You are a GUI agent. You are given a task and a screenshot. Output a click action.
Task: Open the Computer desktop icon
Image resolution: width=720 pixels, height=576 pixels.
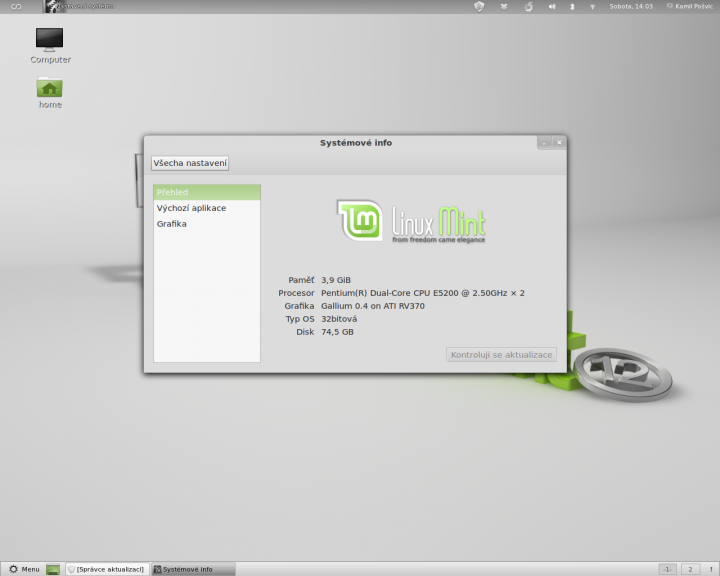pyautogui.click(x=50, y=45)
